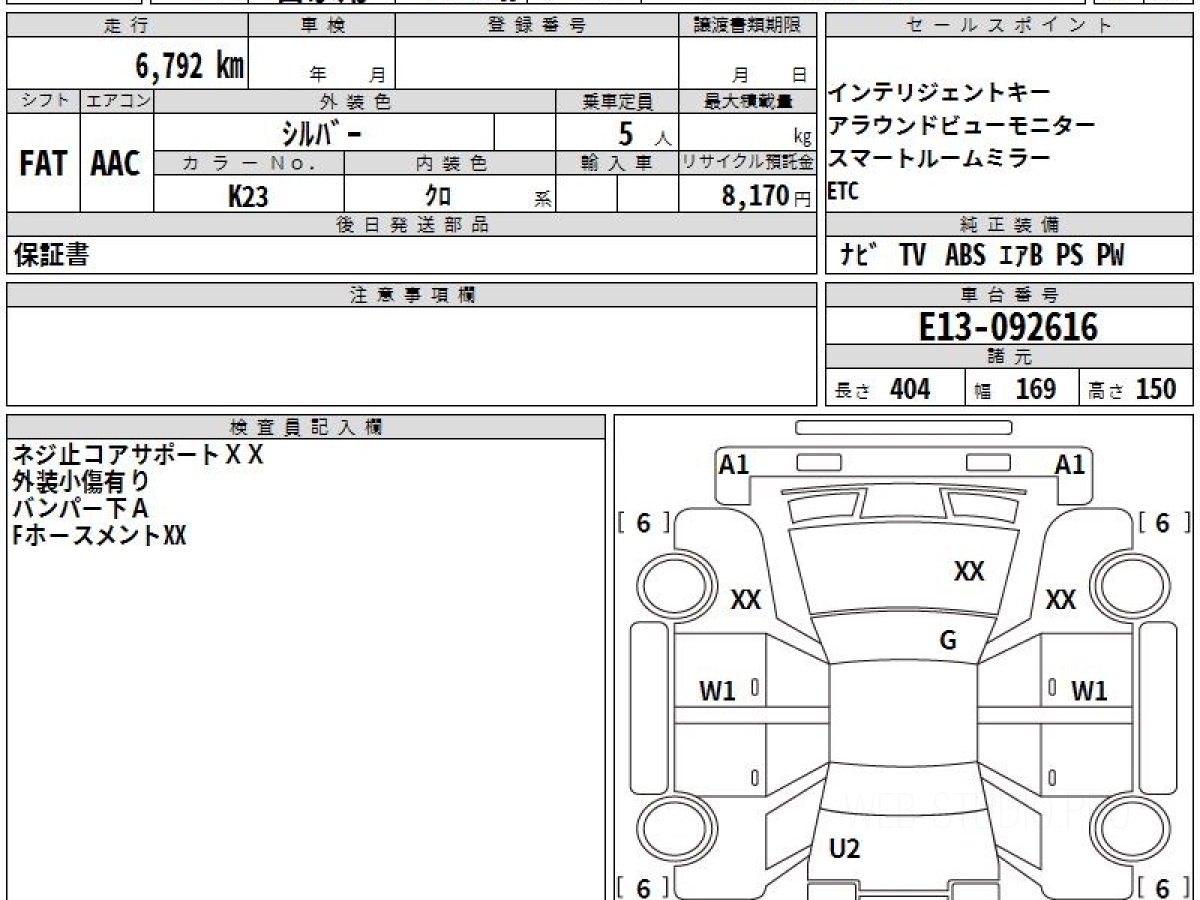Select the width value 幅 169

pos(1015,389)
